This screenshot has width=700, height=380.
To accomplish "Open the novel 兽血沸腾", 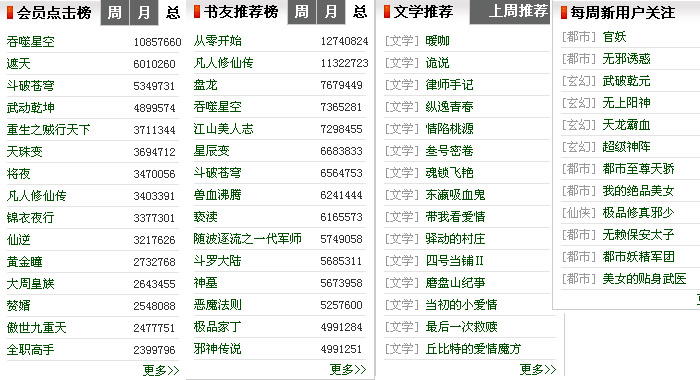I will (x=218, y=195).
